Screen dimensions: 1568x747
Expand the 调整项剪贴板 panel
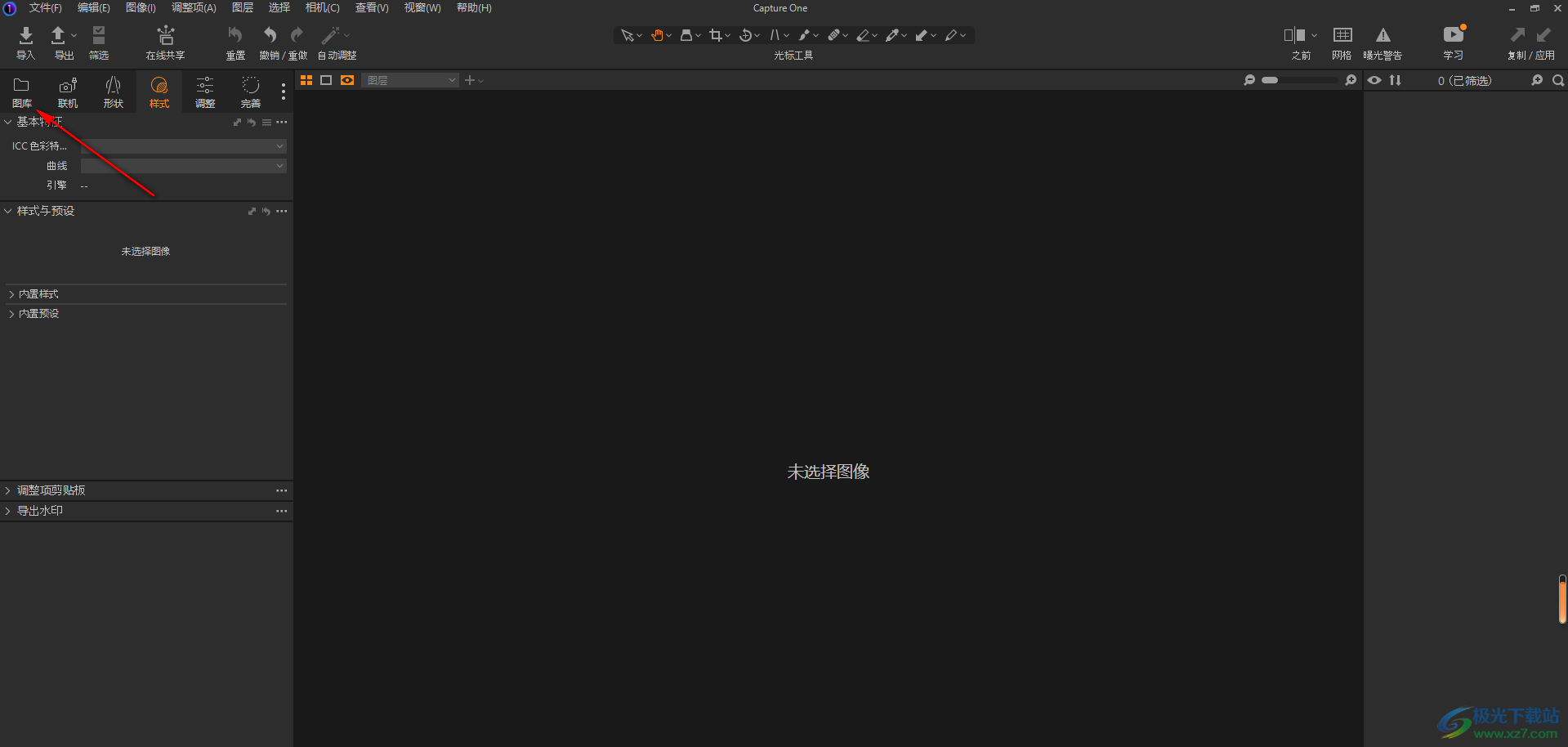click(x=51, y=490)
